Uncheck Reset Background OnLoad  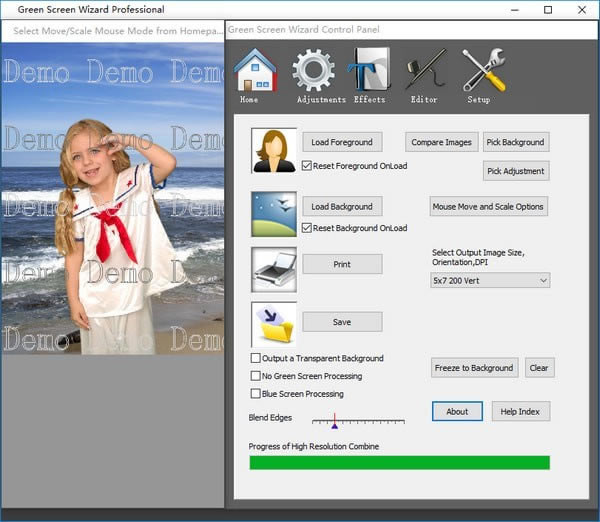click(x=307, y=228)
